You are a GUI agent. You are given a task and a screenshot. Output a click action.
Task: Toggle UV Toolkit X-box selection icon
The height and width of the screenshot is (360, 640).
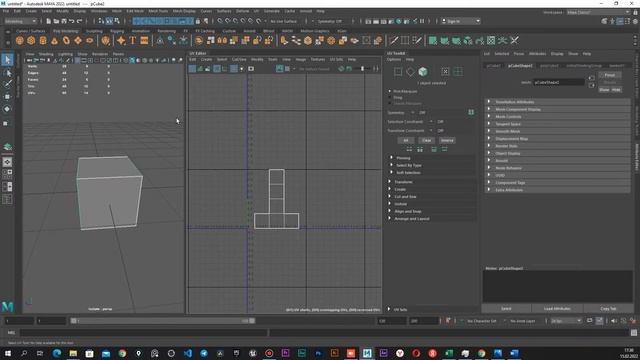tap(445, 72)
